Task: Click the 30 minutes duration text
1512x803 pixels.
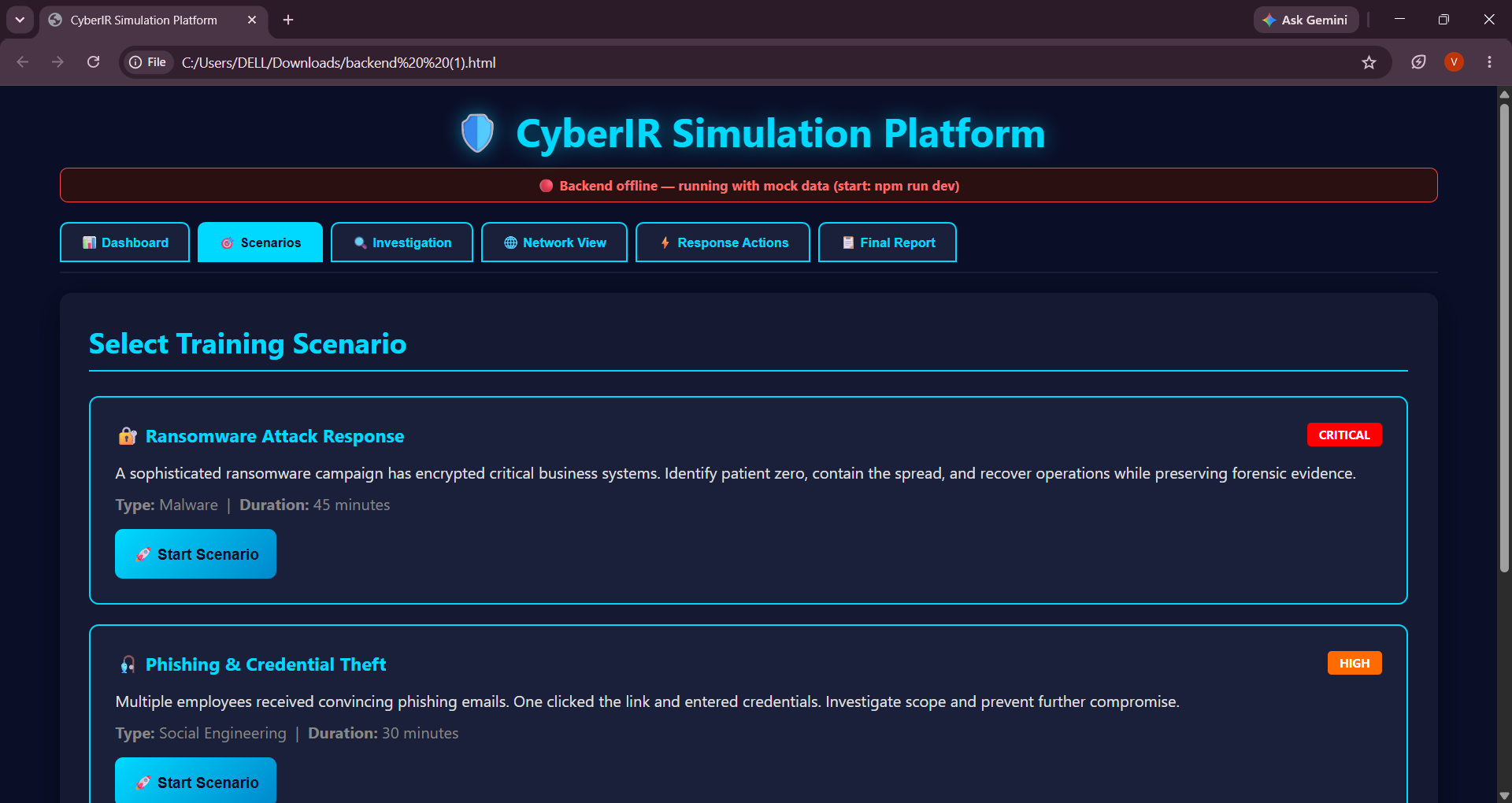Action: pyautogui.click(x=420, y=733)
